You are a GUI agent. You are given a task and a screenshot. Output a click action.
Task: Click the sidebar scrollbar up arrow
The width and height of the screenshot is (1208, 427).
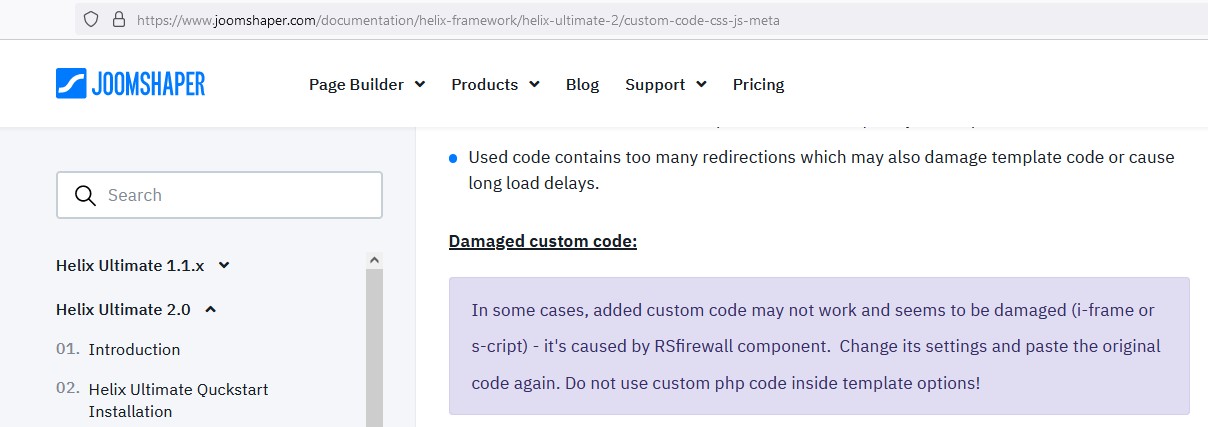[375, 260]
